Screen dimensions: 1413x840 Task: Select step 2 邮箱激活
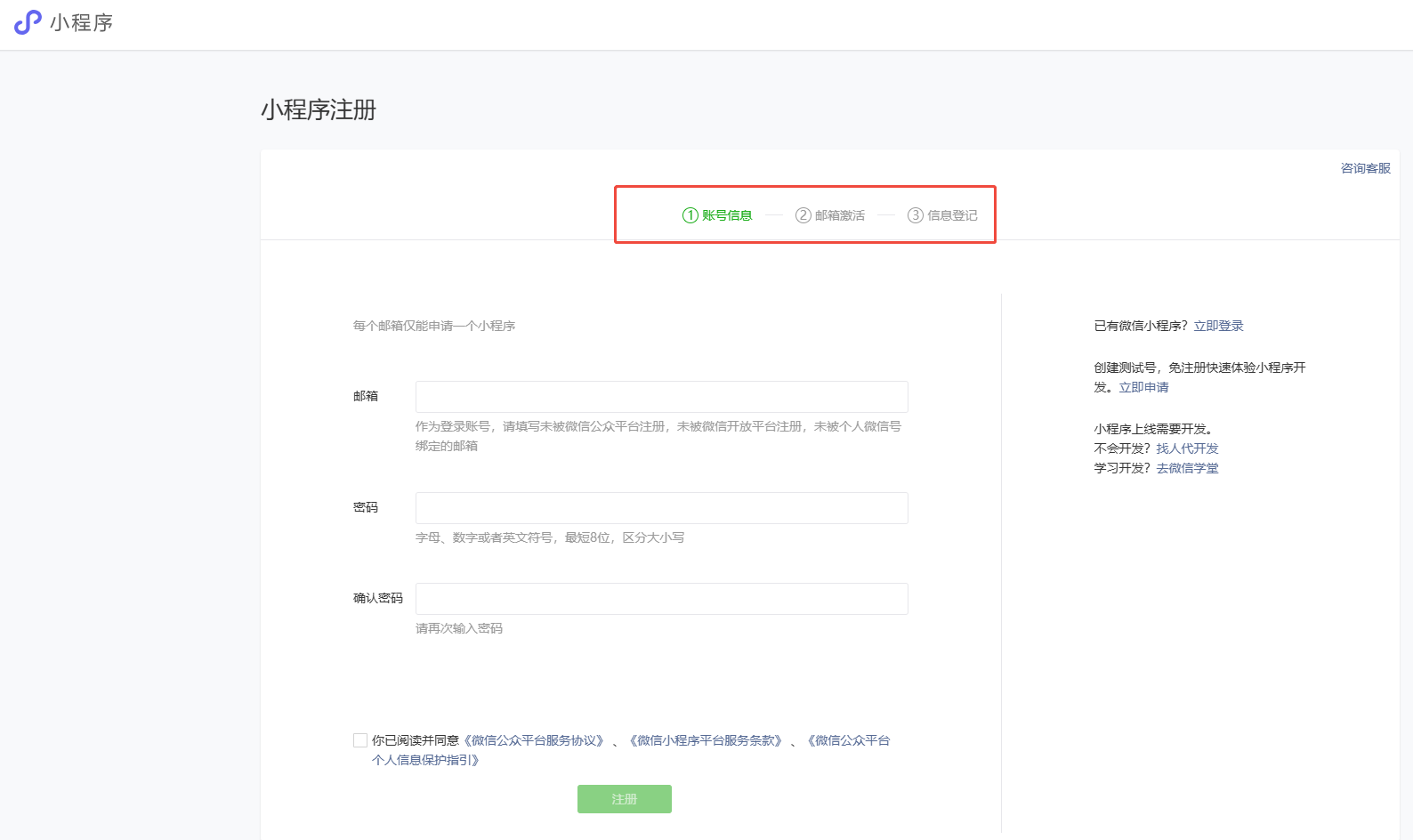[x=830, y=215]
